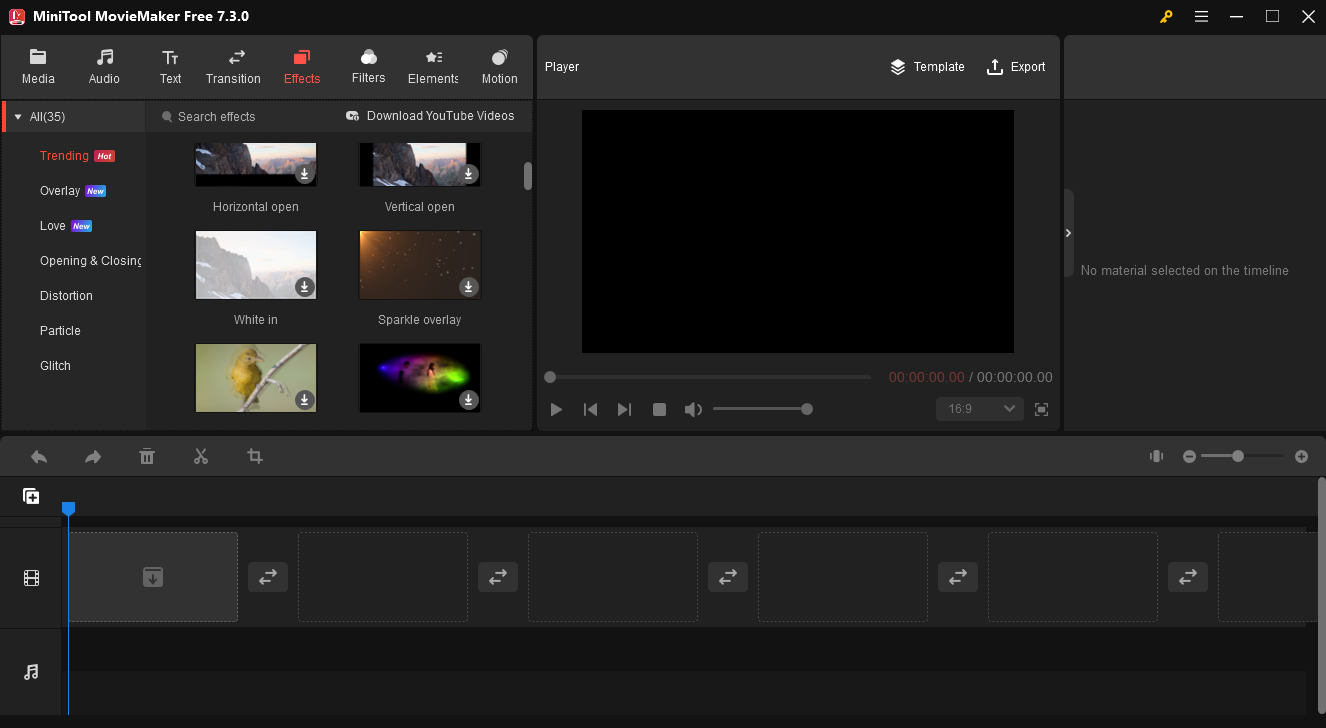The height and width of the screenshot is (728, 1326).
Task: Click the blue timeline playhead
Action: click(68, 509)
